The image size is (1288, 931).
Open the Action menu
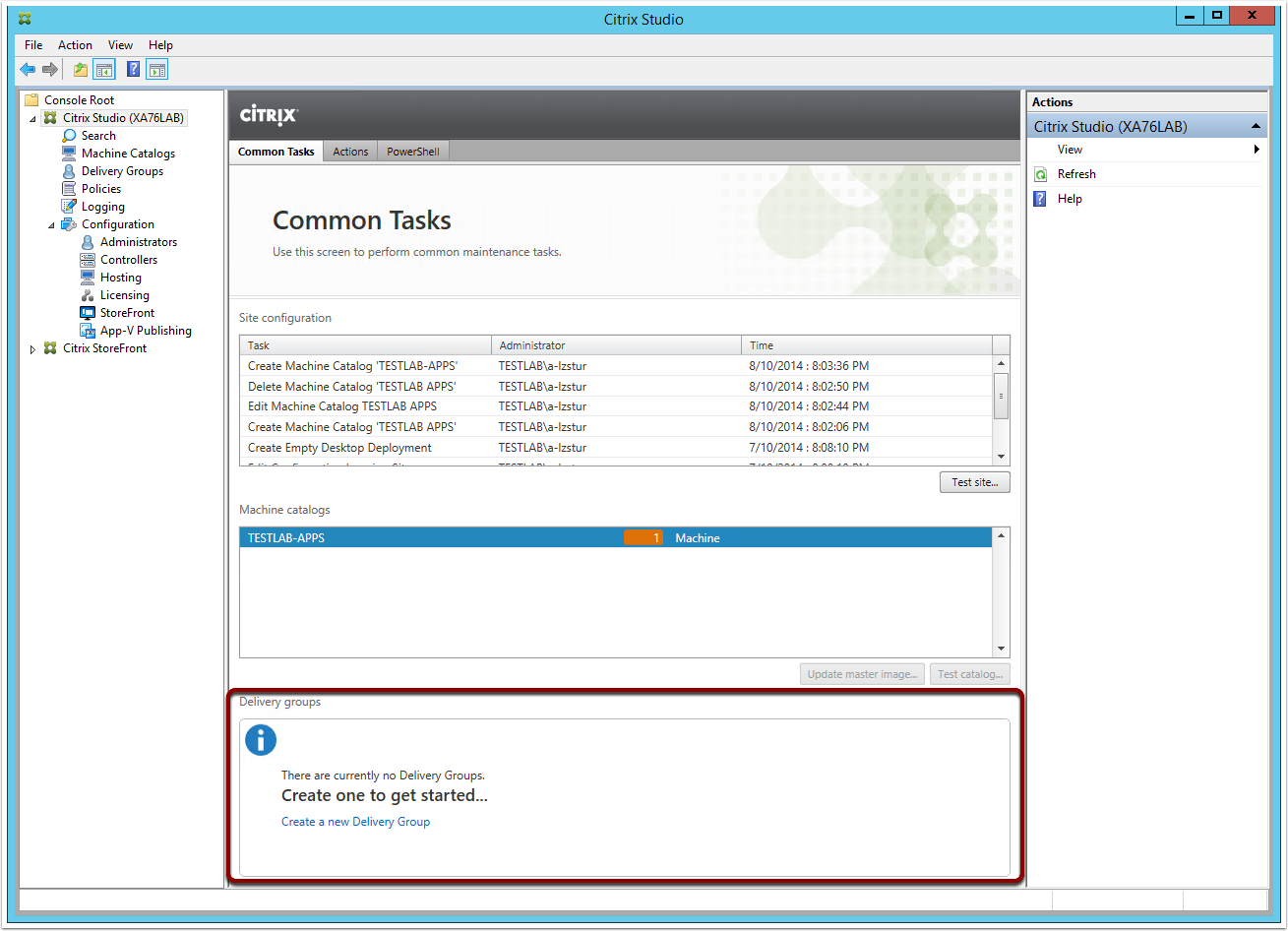coord(75,45)
